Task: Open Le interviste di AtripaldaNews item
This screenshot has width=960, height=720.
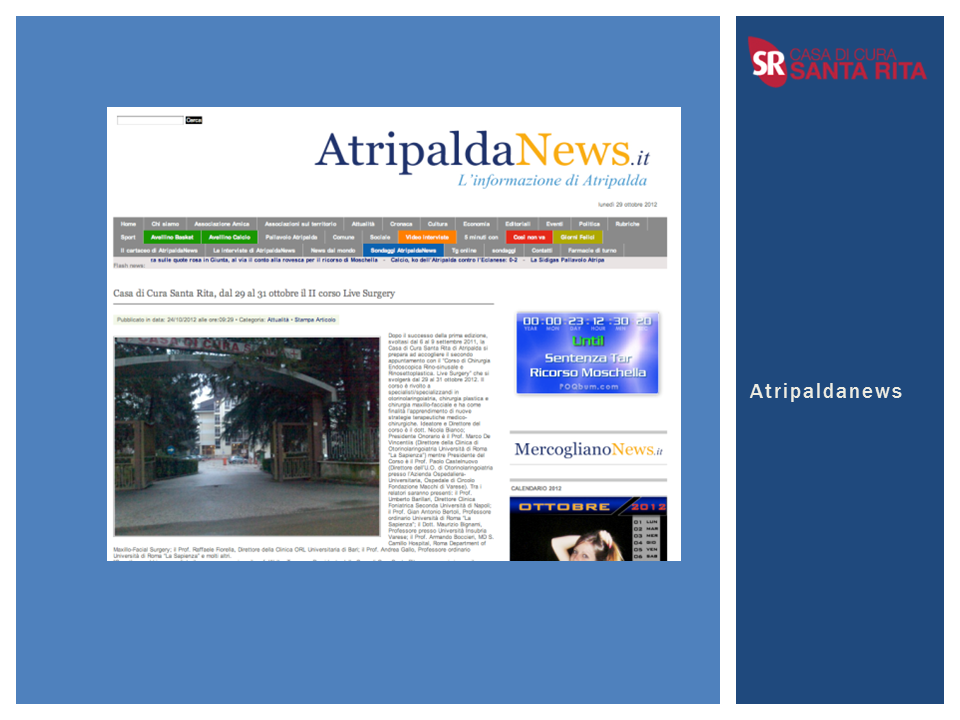Action: (x=254, y=250)
